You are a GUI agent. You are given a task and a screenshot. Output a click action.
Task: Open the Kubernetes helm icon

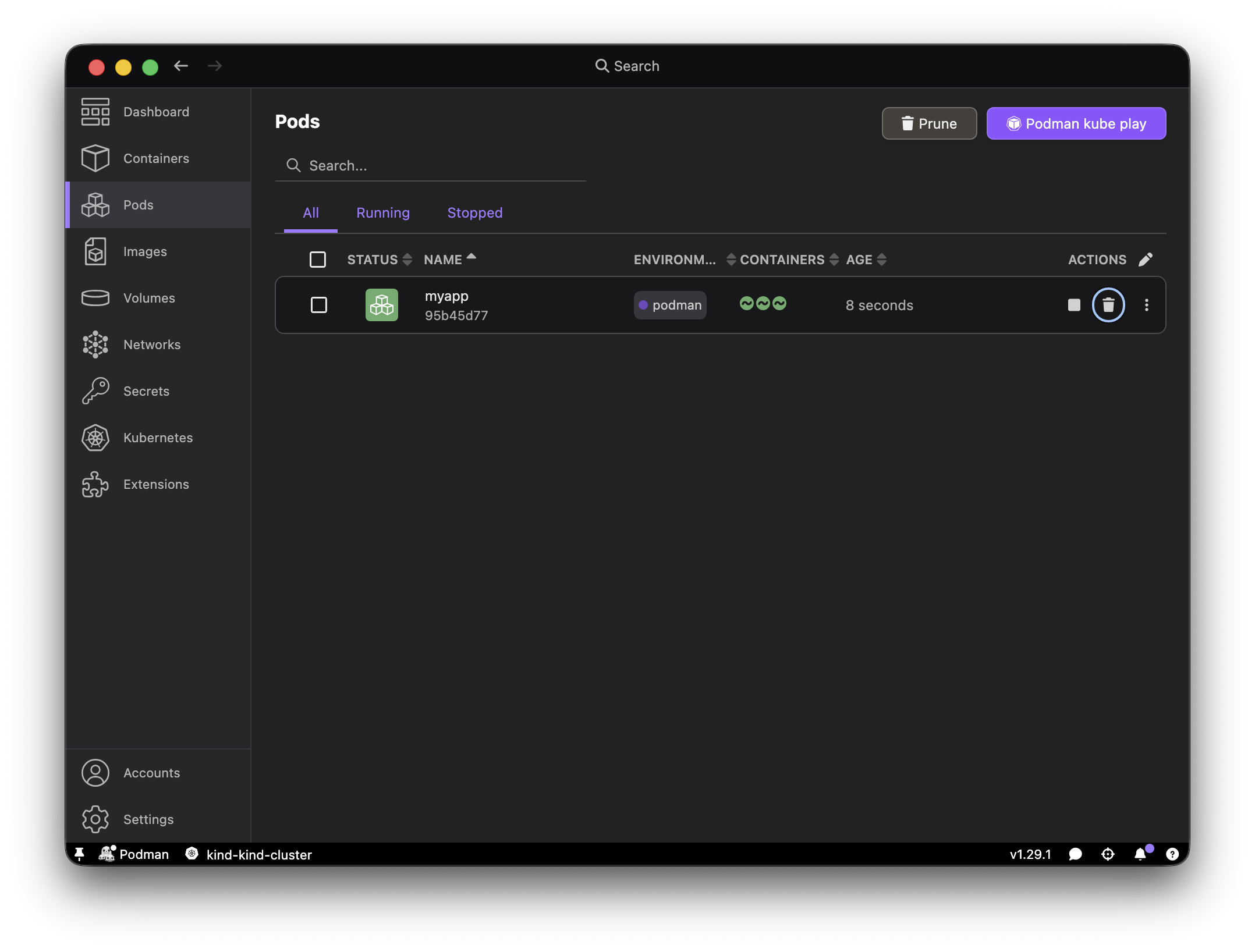(95, 438)
